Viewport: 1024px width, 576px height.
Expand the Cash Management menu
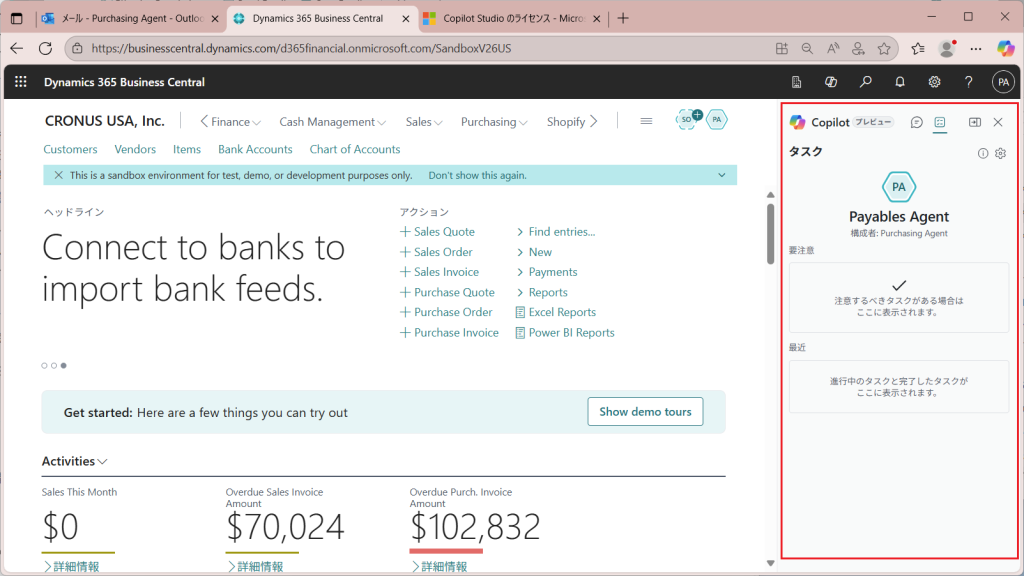click(x=332, y=122)
